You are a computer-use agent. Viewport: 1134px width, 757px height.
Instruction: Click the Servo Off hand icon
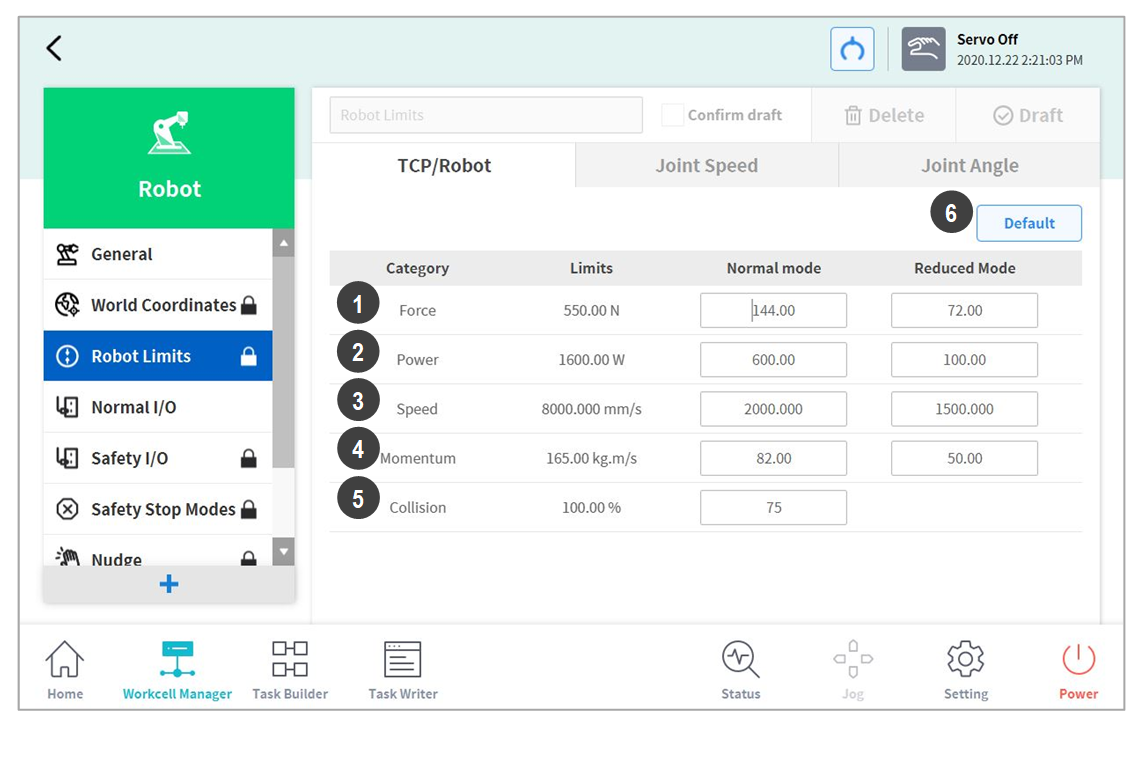(x=922, y=49)
